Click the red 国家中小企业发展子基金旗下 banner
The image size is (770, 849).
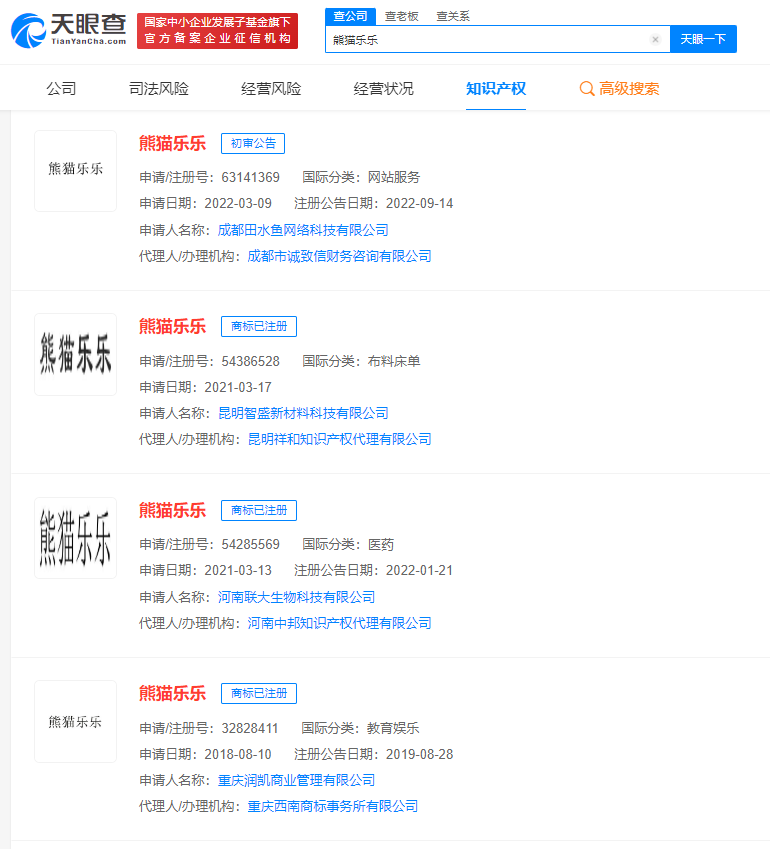(218, 31)
